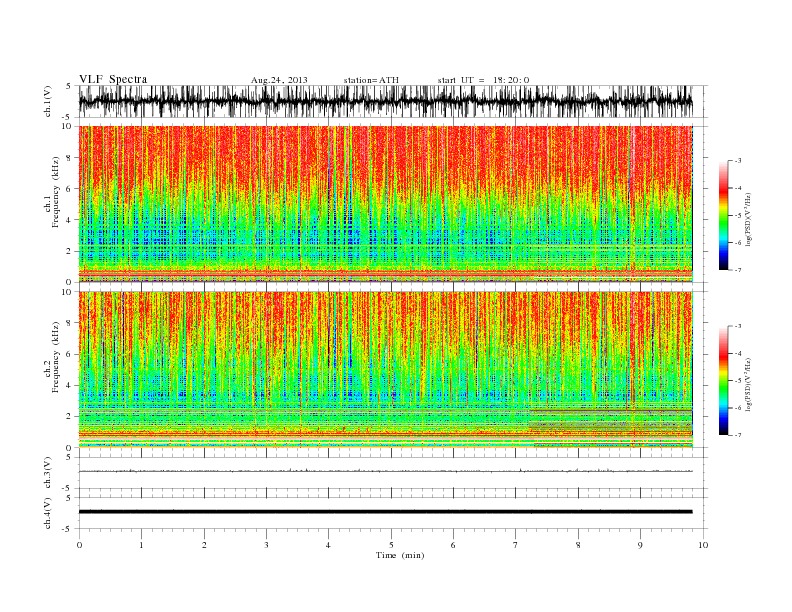Click the '9' tick on the time axis
Screen dimensions: 792x612
(x=640, y=545)
